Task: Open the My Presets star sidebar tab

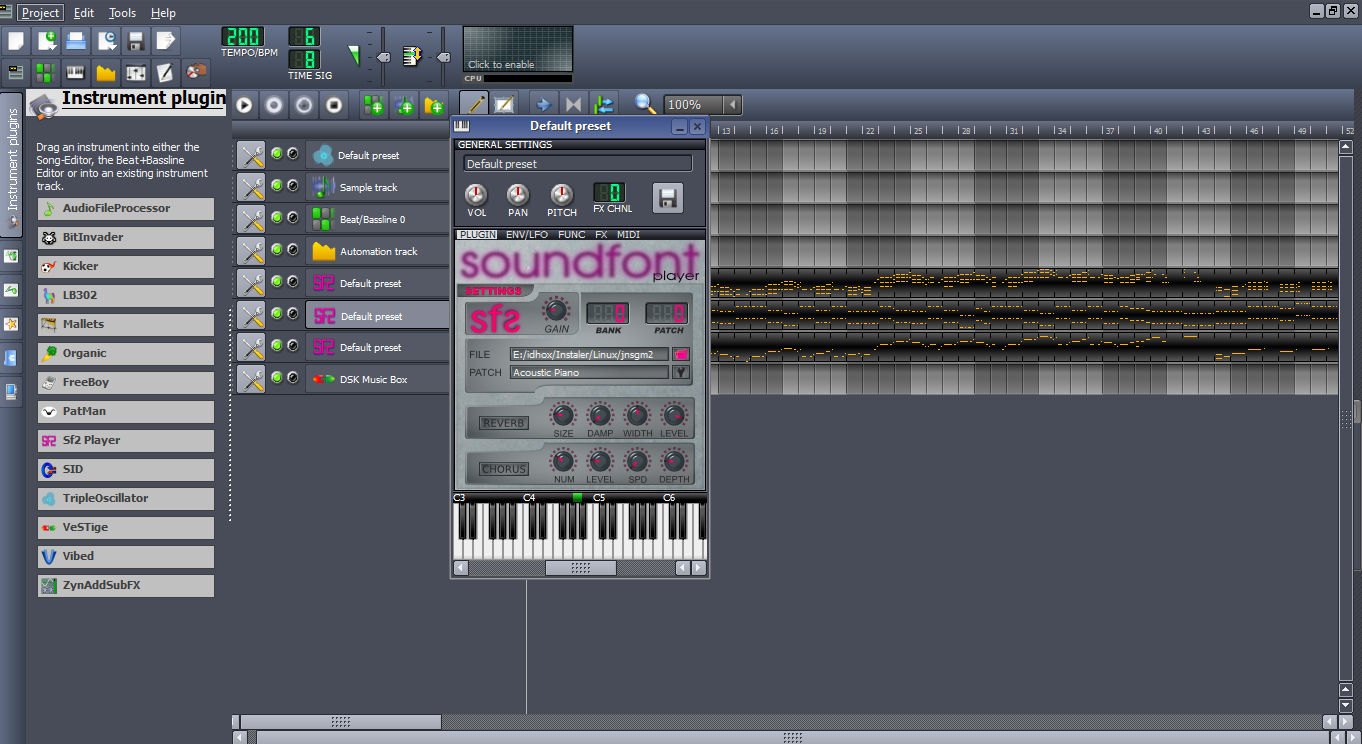Action: coord(11,324)
